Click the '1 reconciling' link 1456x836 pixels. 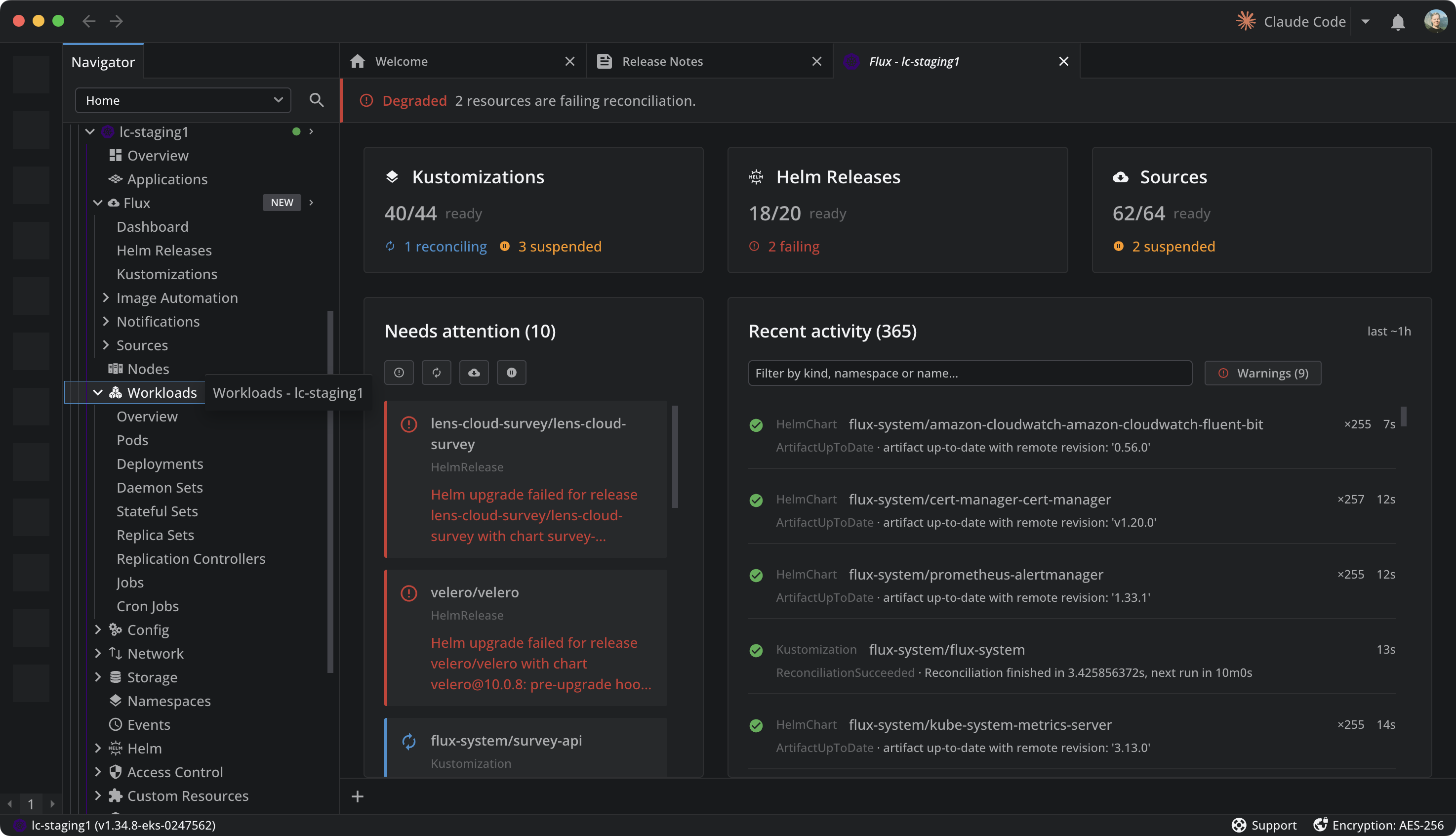[x=445, y=247]
